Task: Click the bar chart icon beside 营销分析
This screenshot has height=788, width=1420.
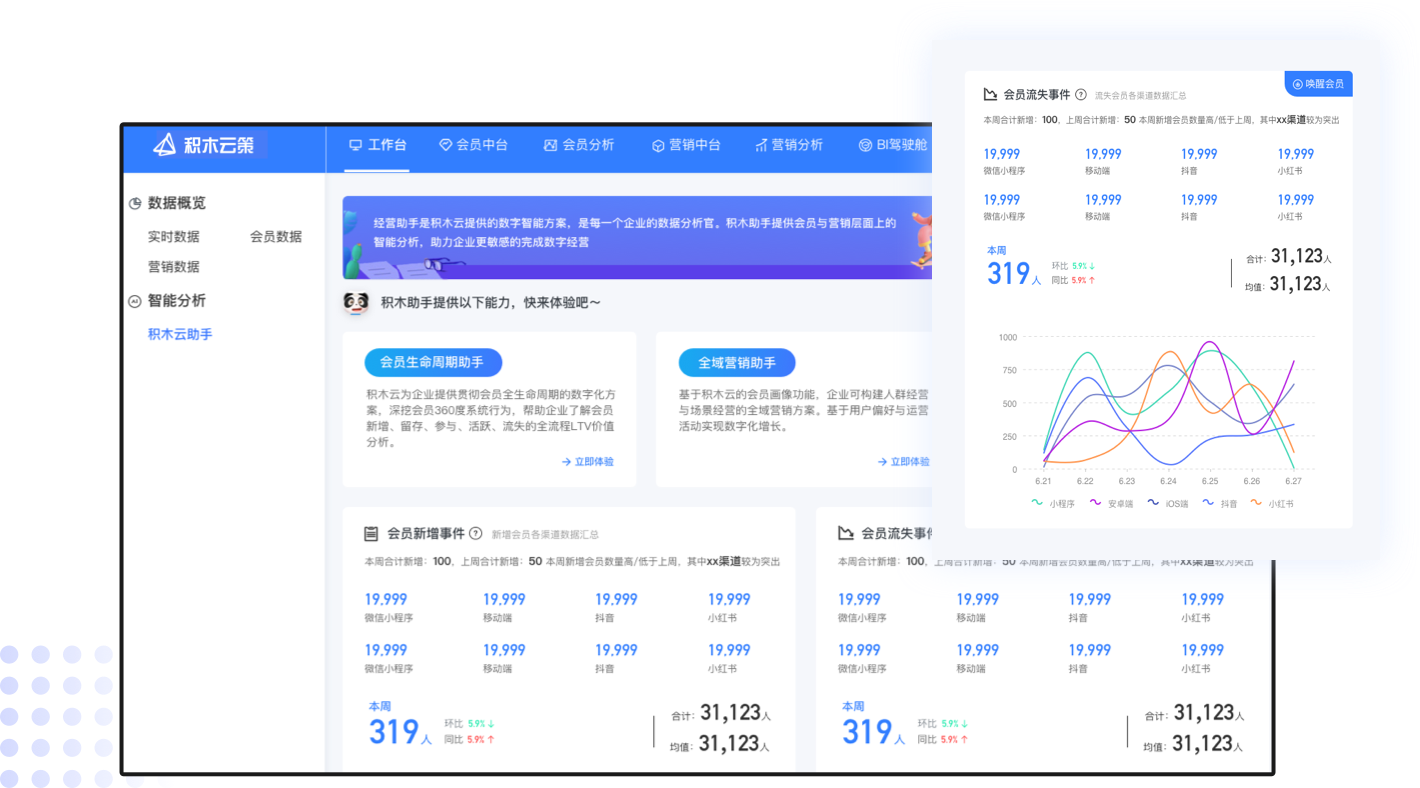Action: tap(761, 145)
